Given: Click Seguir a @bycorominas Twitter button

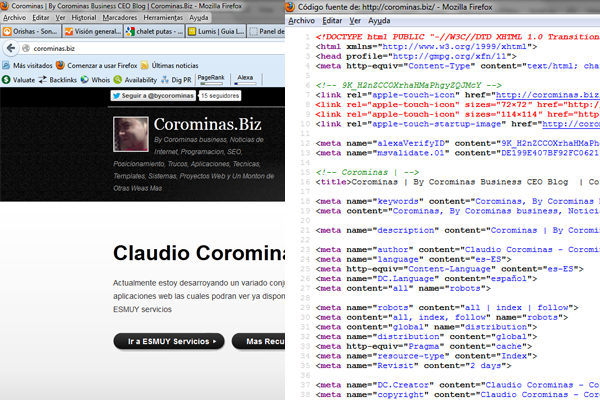Looking at the screenshot, I should [153, 96].
